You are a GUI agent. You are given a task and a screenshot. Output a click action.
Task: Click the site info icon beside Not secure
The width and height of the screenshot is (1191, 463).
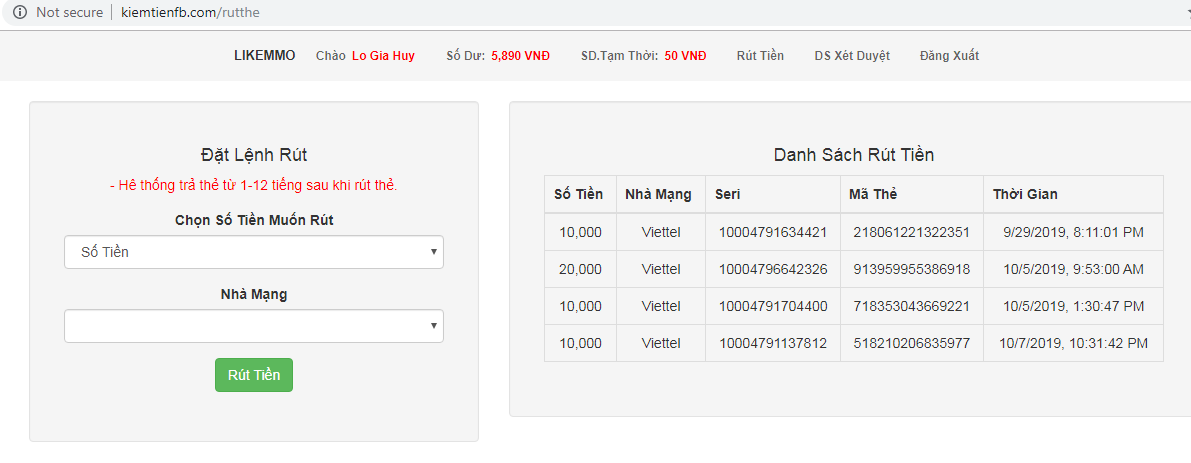[x=19, y=13]
